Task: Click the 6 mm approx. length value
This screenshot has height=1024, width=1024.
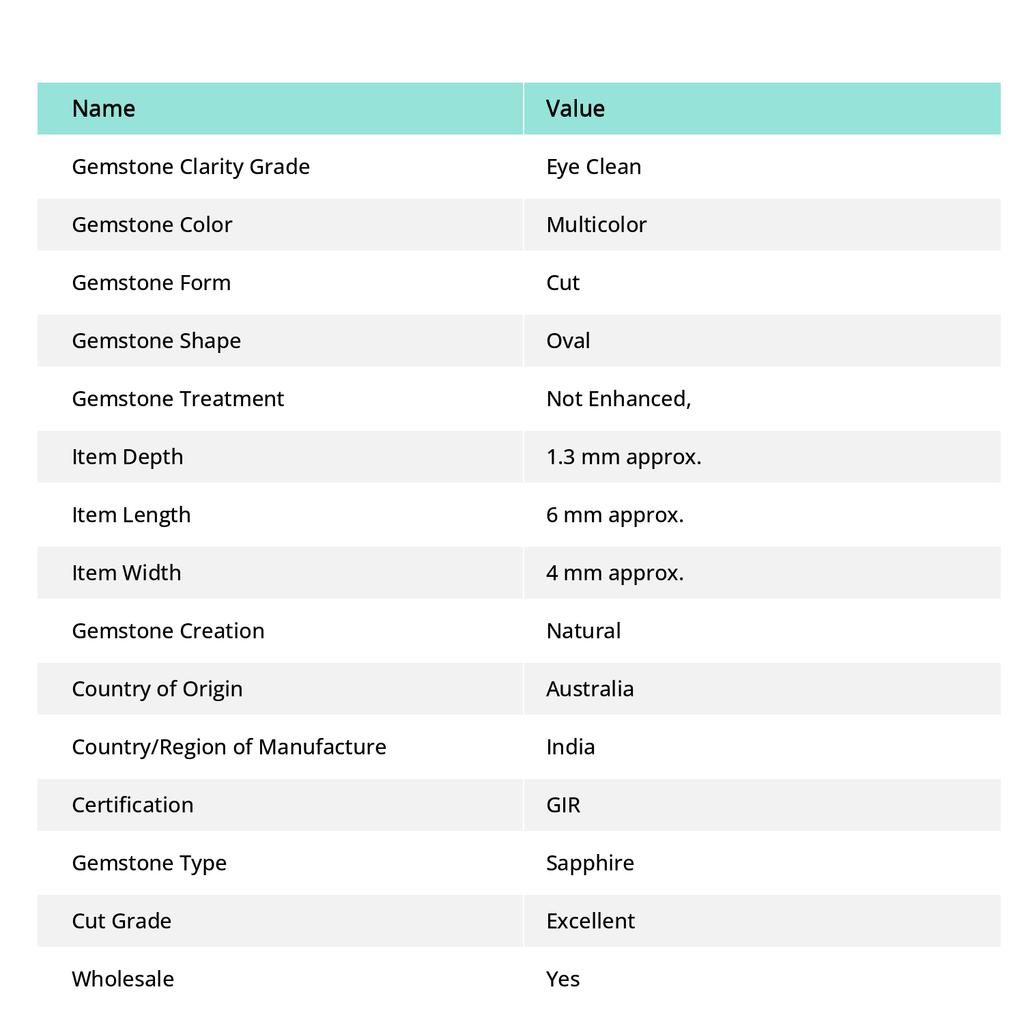Action: pyautogui.click(x=615, y=515)
